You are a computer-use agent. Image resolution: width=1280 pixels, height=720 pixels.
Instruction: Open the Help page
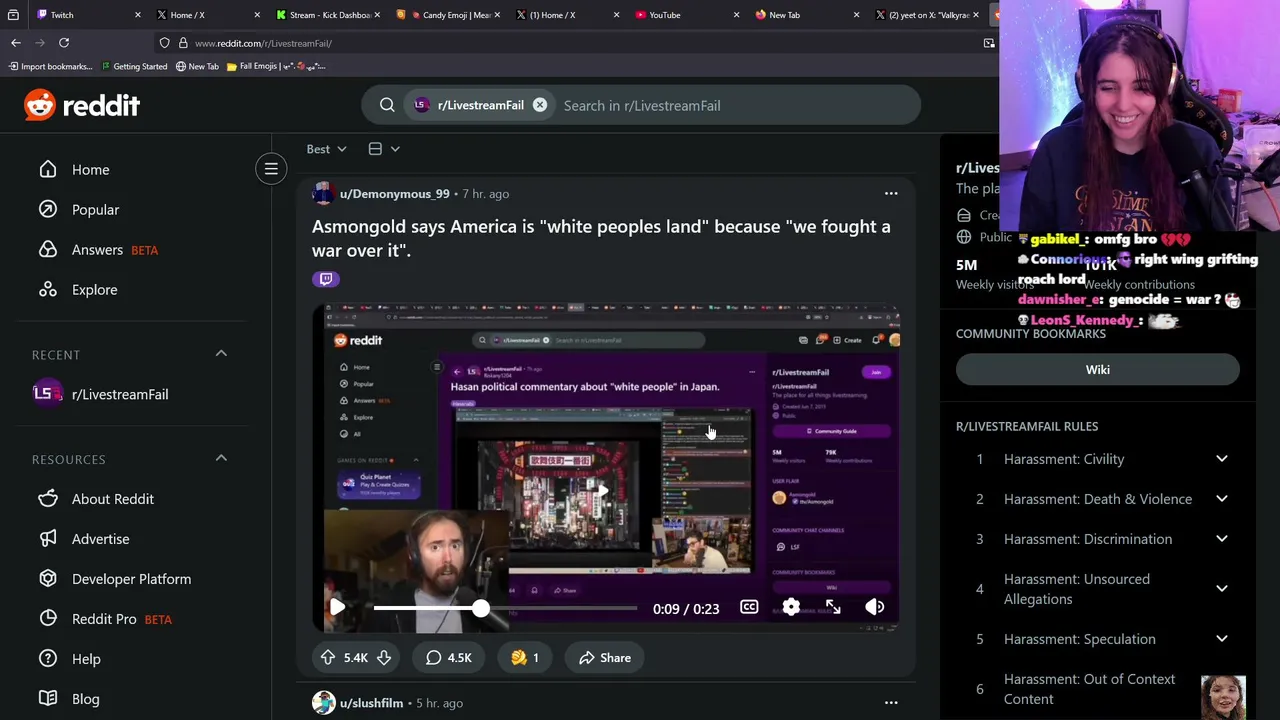pyautogui.click(x=86, y=659)
